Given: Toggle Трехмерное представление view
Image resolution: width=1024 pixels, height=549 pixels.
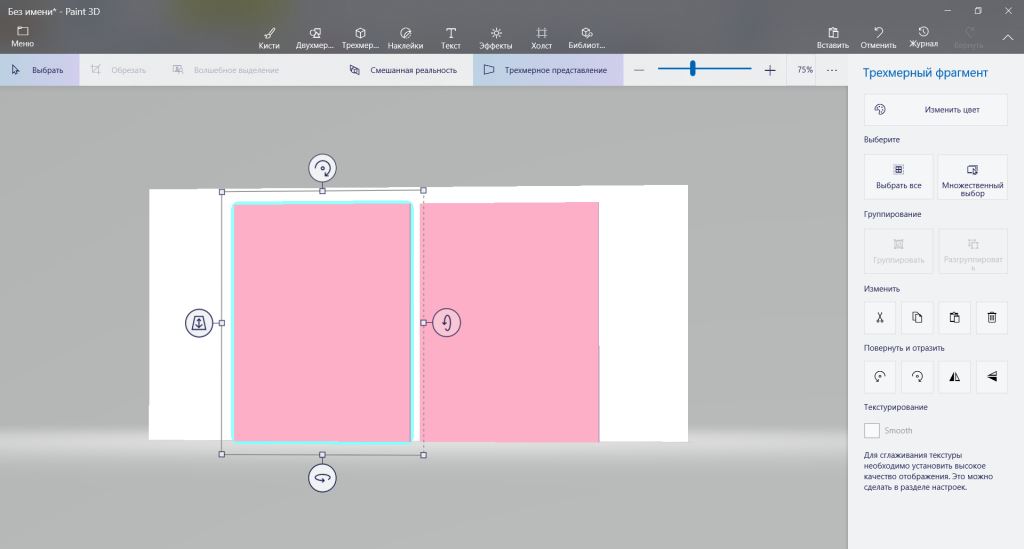Looking at the screenshot, I should click(x=546, y=70).
